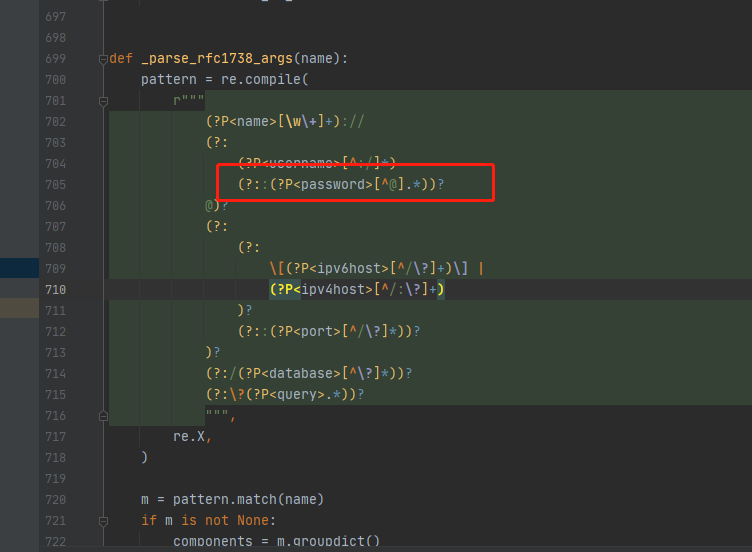Click the r""" raw string opener
The image size is (752, 552).
click(x=189, y=100)
